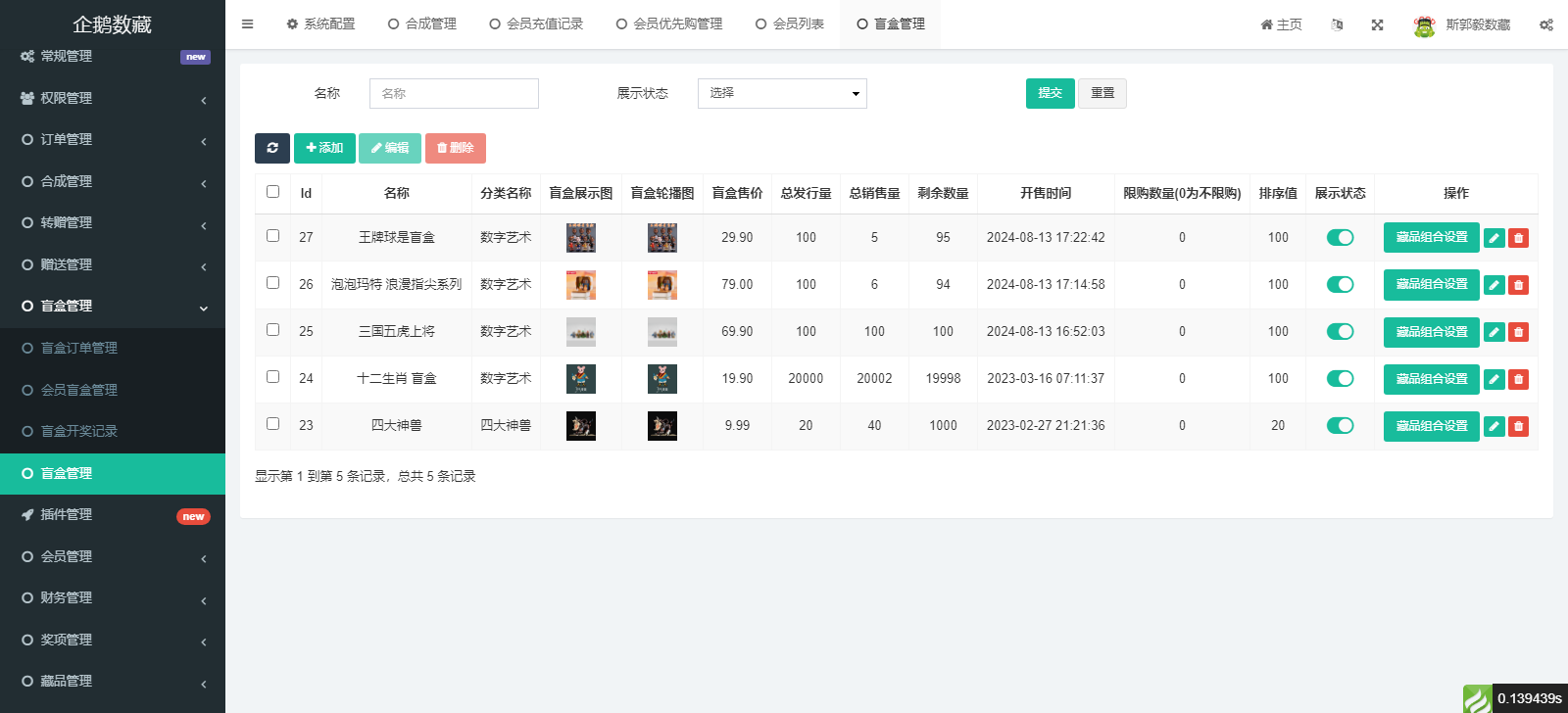Toggle 展示状态 switch for row Id 23
The width and height of the screenshot is (1568, 713).
point(1340,425)
